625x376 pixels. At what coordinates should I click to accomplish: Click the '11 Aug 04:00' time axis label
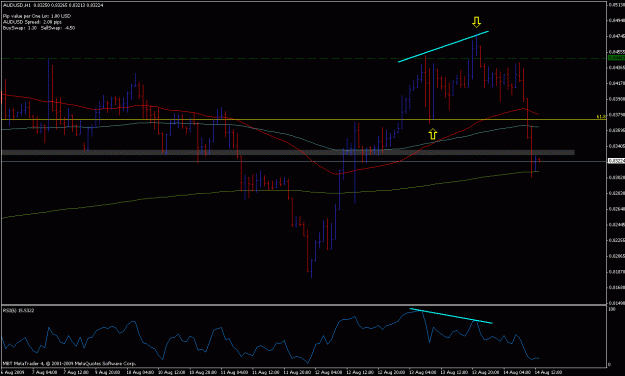click(x=234, y=372)
